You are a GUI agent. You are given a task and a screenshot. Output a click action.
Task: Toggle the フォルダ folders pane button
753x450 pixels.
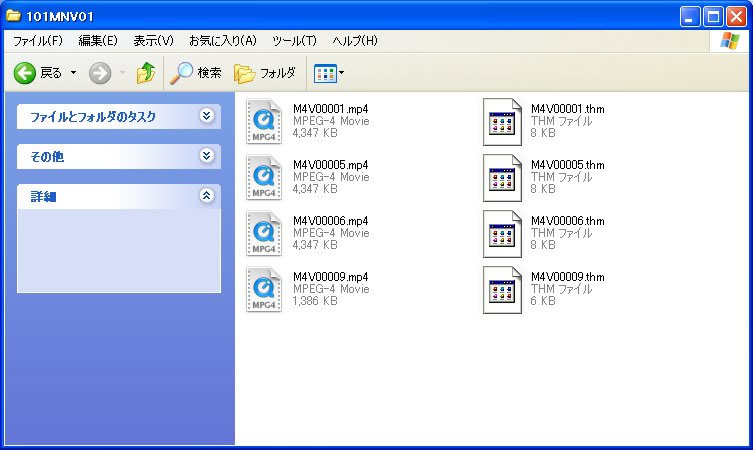tap(265, 73)
